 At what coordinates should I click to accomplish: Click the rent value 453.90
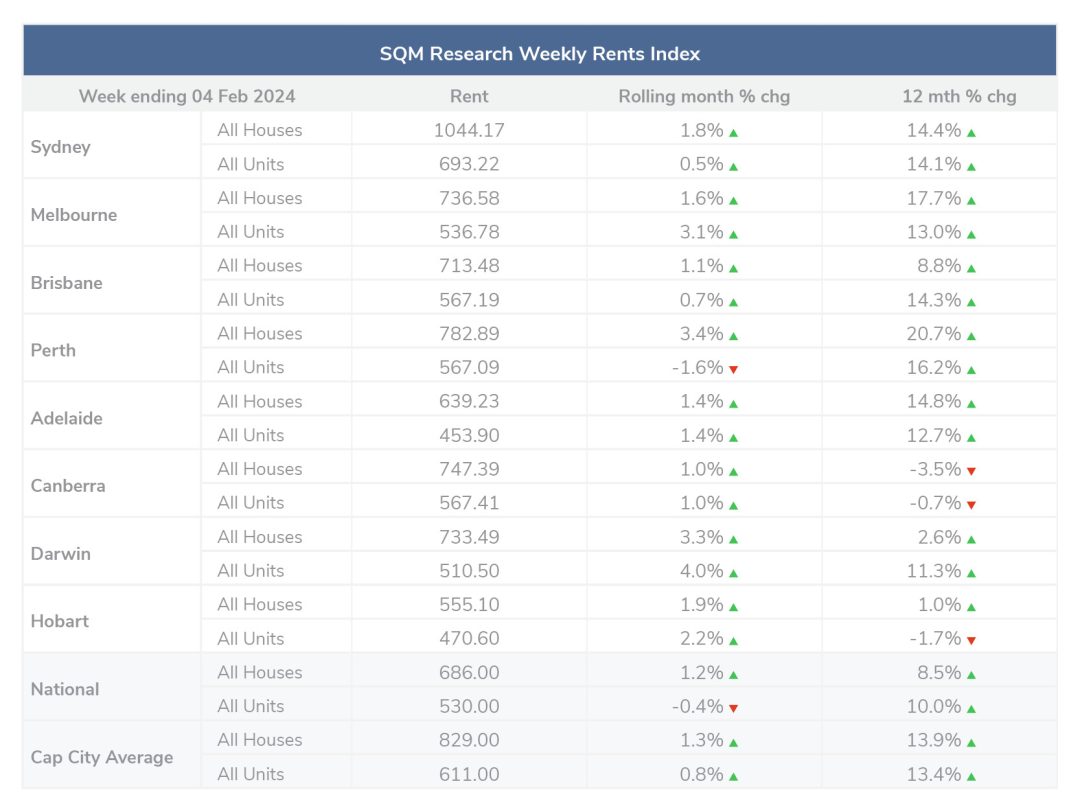click(469, 435)
